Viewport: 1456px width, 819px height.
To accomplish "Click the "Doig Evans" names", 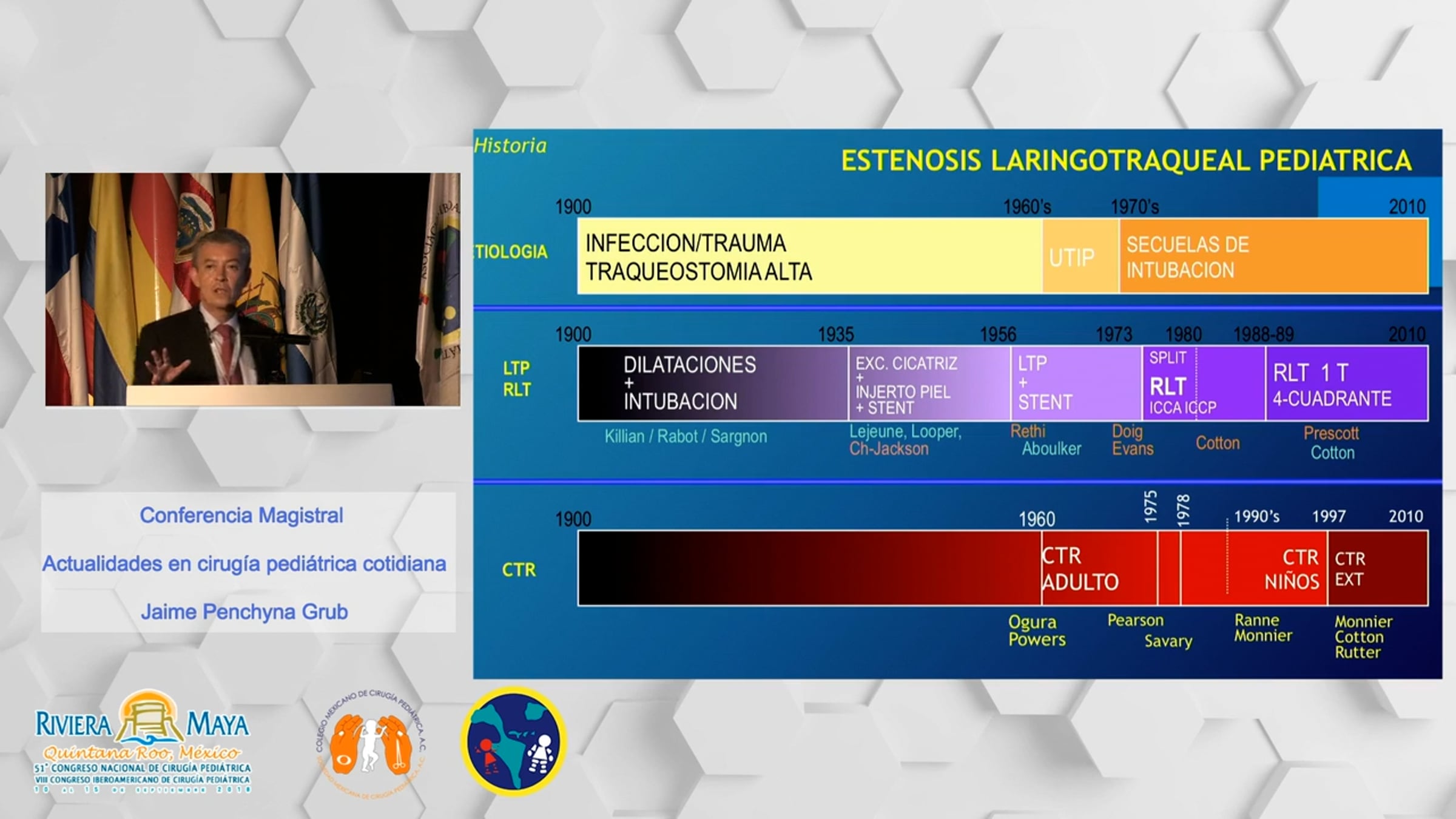I will coord(1133,440).
